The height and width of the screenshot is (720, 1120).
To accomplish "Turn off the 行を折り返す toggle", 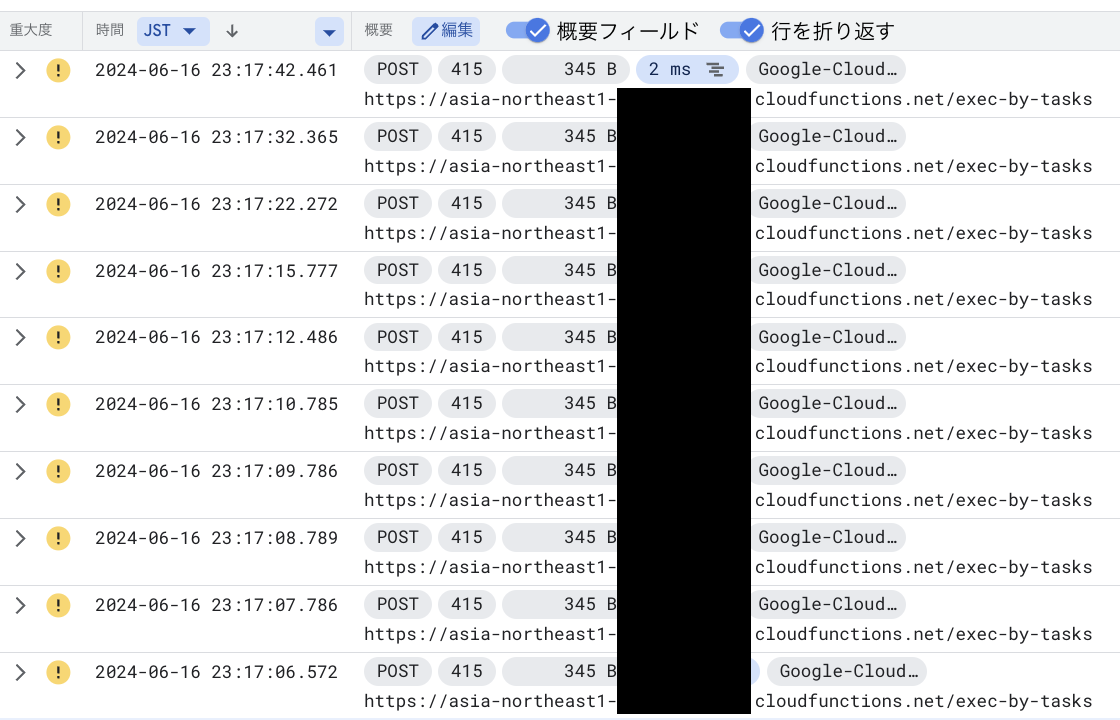I will coord(742,31).
